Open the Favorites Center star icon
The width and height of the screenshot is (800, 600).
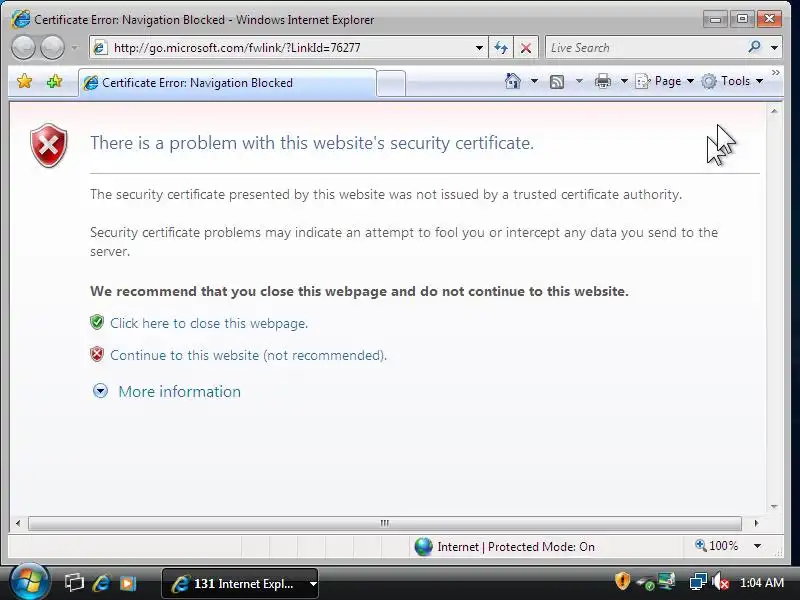(24, 81)
